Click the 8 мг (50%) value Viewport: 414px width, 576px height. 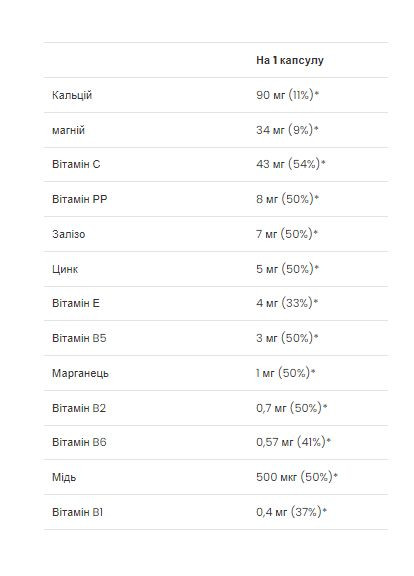(288, 199)
